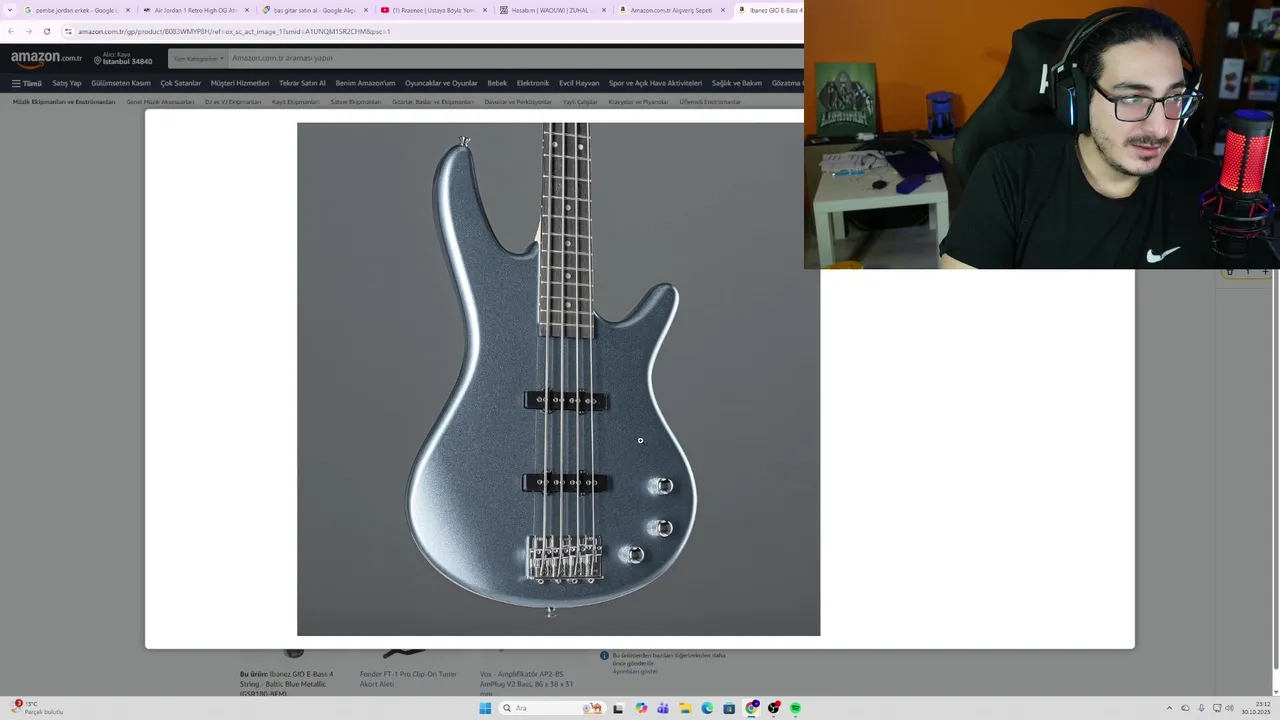Open Satış Yap in Amazon nav
Screen dimensions: 1280x720
(x=67, y=83)
